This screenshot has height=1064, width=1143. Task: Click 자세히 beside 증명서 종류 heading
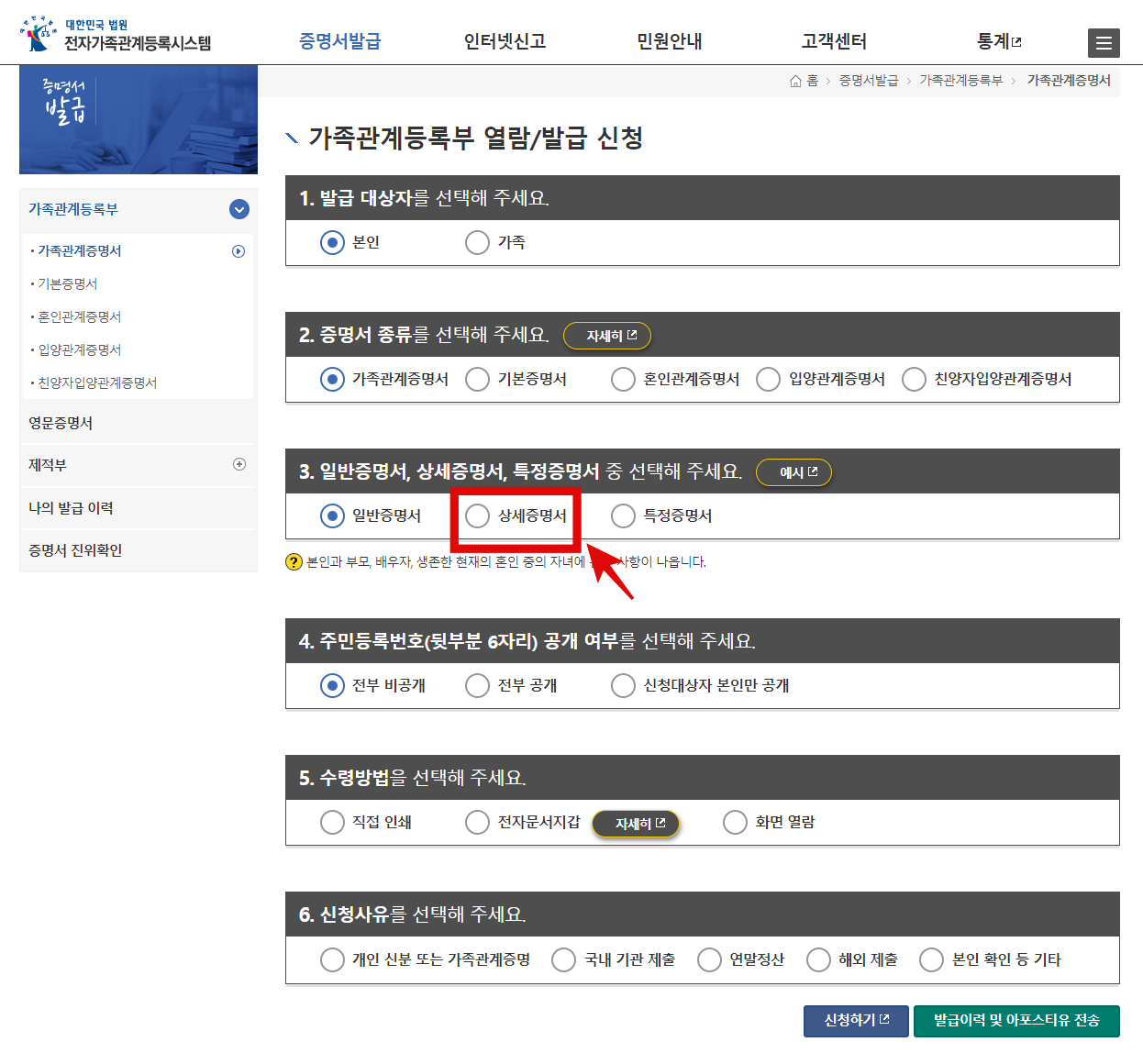pyautogui.click(x=606, y=336)
